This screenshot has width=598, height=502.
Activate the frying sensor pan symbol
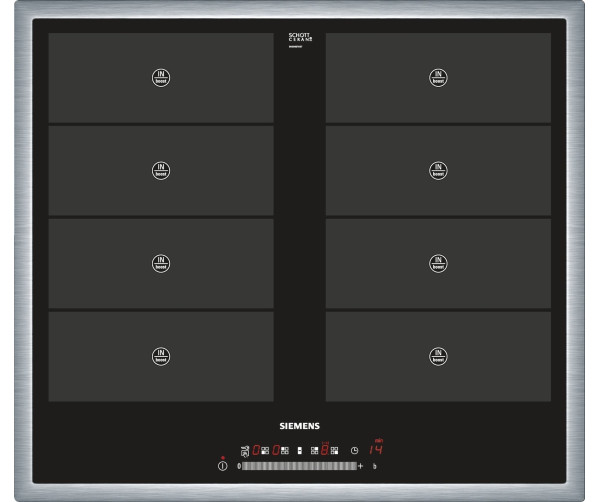point(245,451)
